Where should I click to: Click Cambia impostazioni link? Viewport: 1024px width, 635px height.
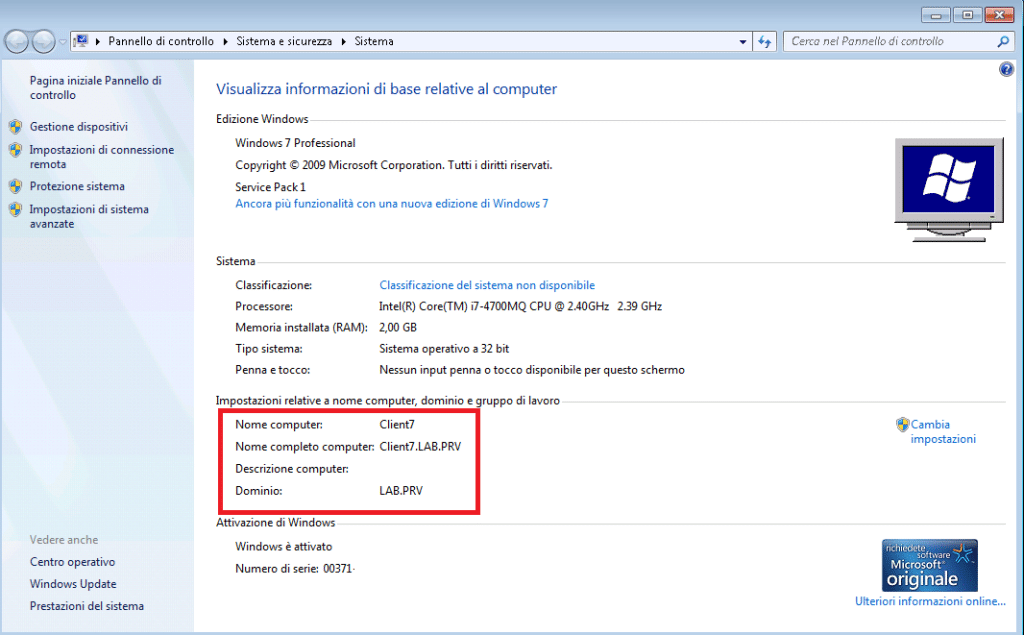click(x=943, y=432)
